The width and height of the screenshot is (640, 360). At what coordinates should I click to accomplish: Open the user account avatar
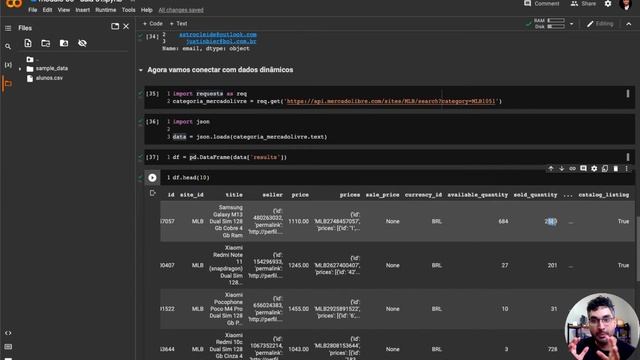coord(625,4)
